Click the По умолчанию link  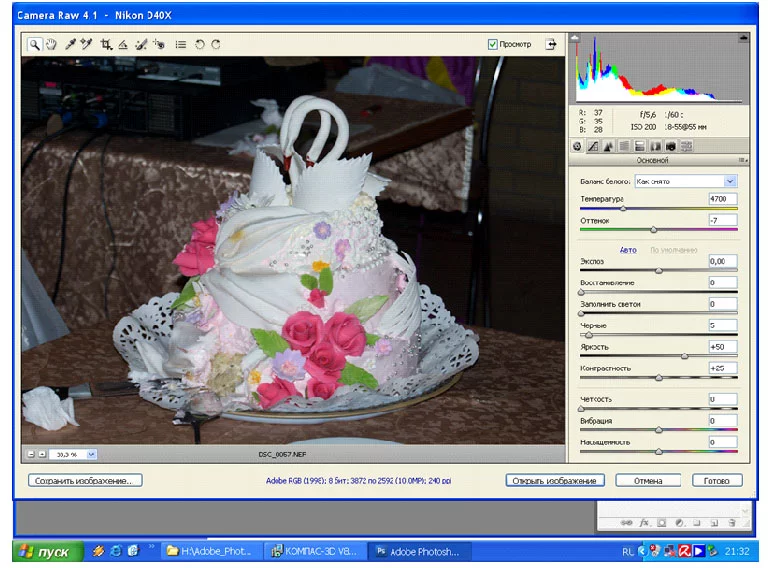[674, 250]
